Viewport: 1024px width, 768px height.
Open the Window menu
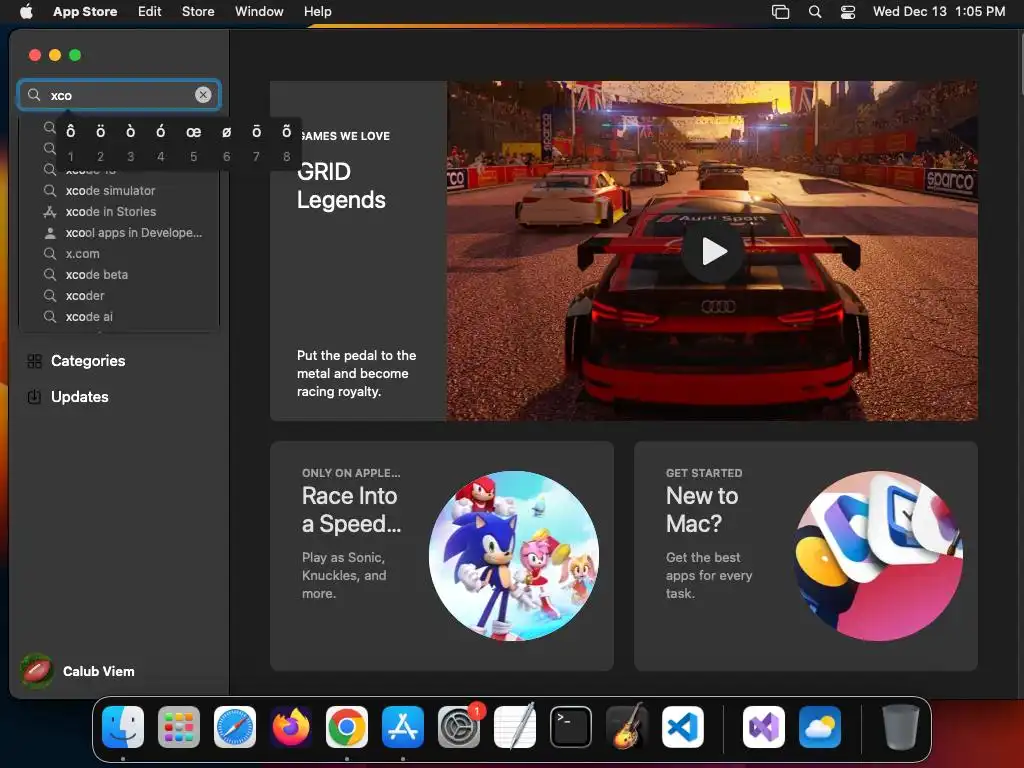click(x=259, y=11)
